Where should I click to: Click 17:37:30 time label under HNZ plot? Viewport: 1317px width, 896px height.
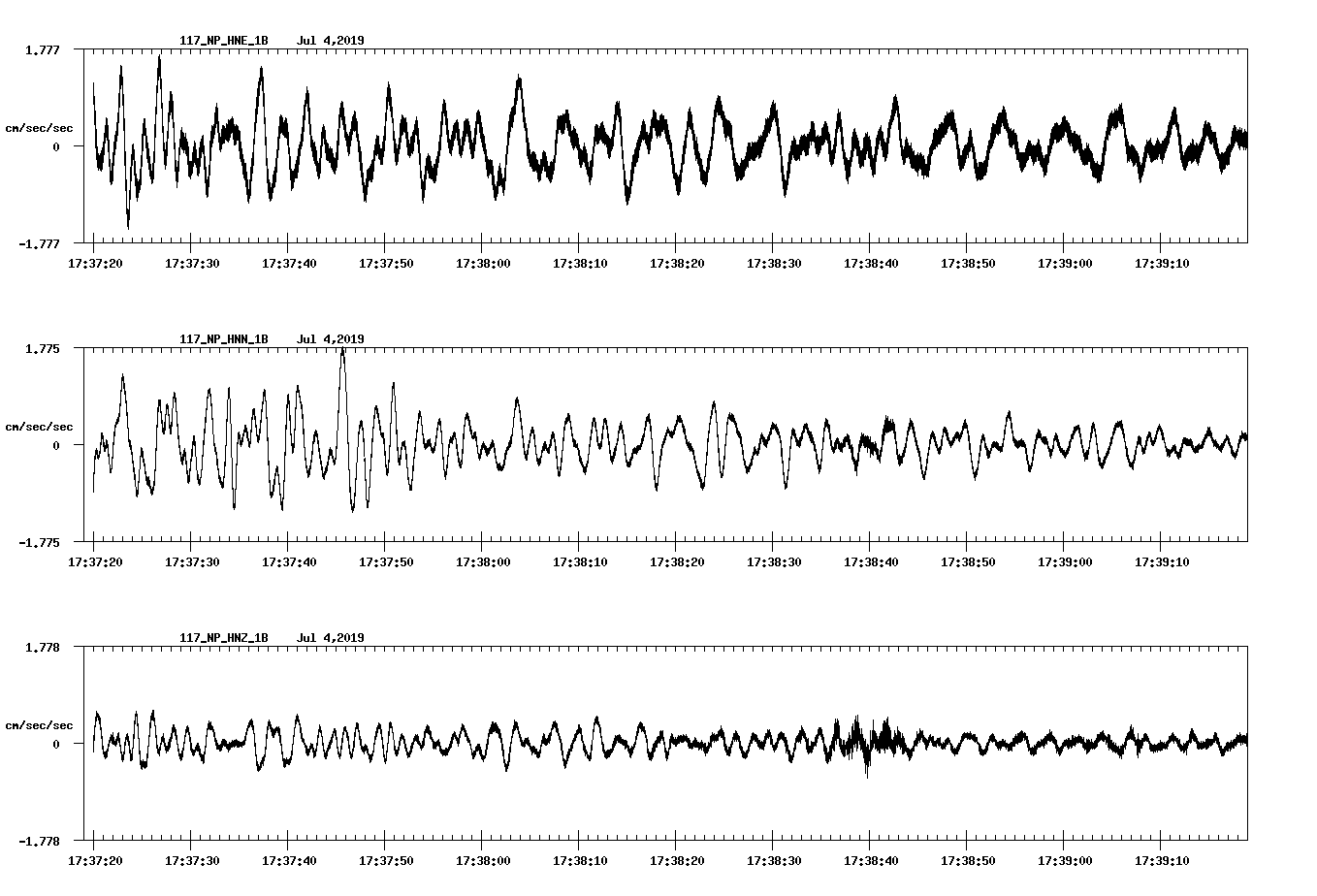click(192, 860)
